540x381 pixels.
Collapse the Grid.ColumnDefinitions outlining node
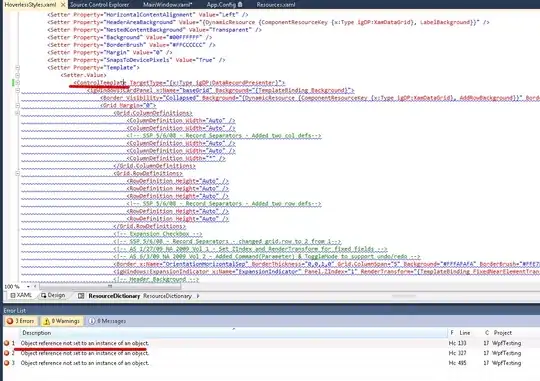click(x=17, y=113)
